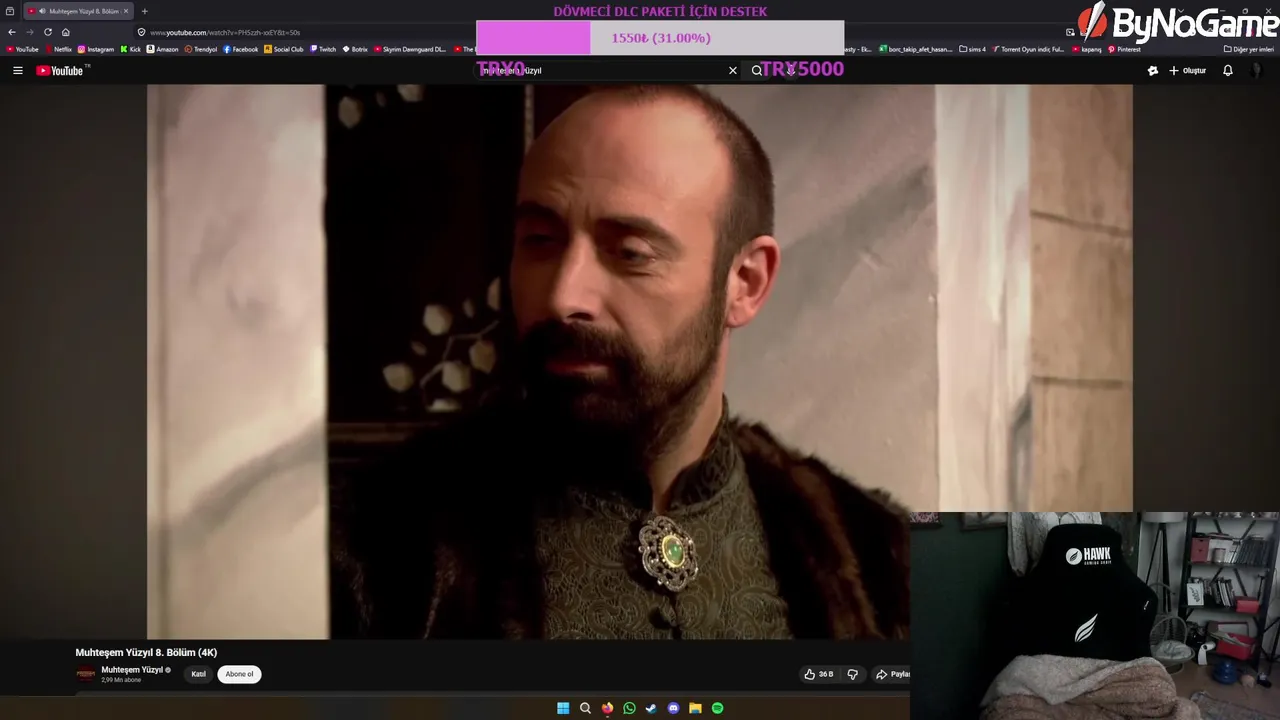Open the Amazon bookmark

[x=163, y=49]
